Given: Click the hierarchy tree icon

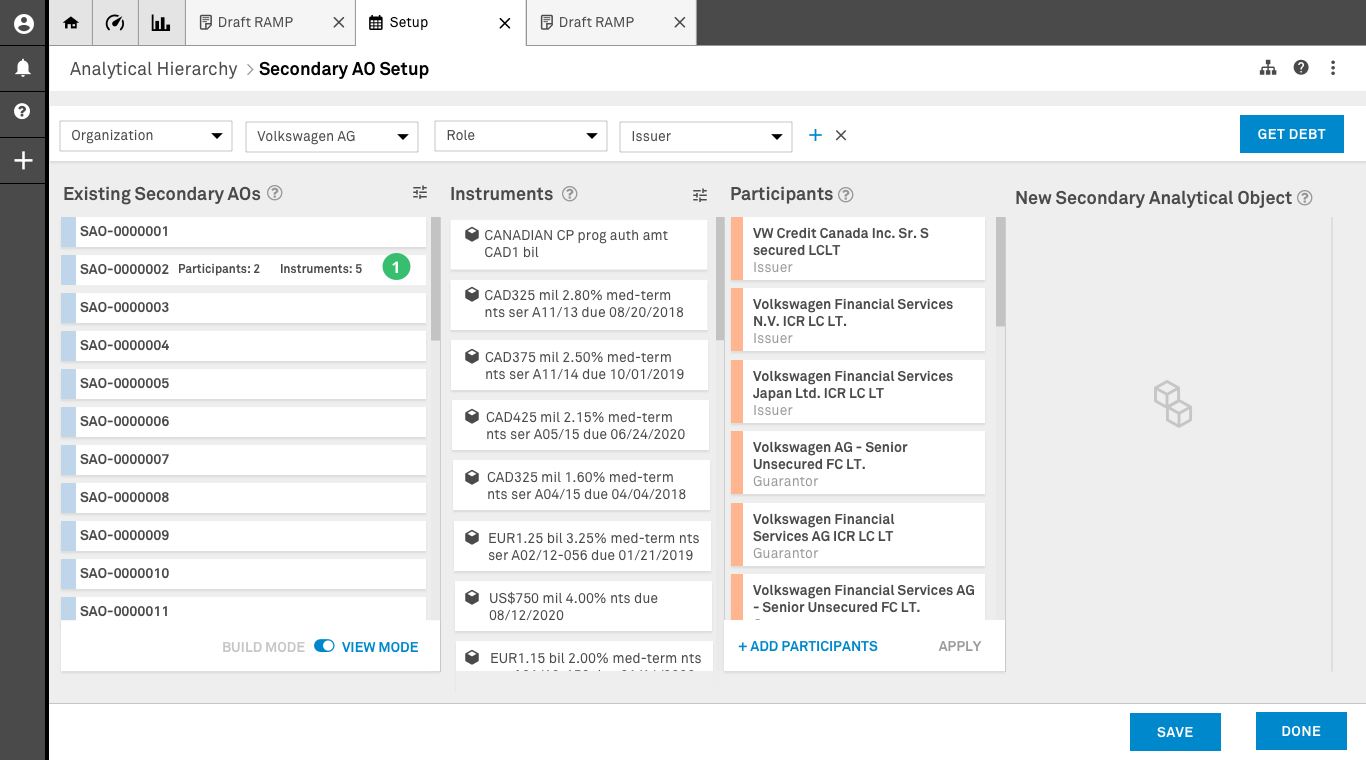Looking at the screenshot, I should tap(1268, 68).
